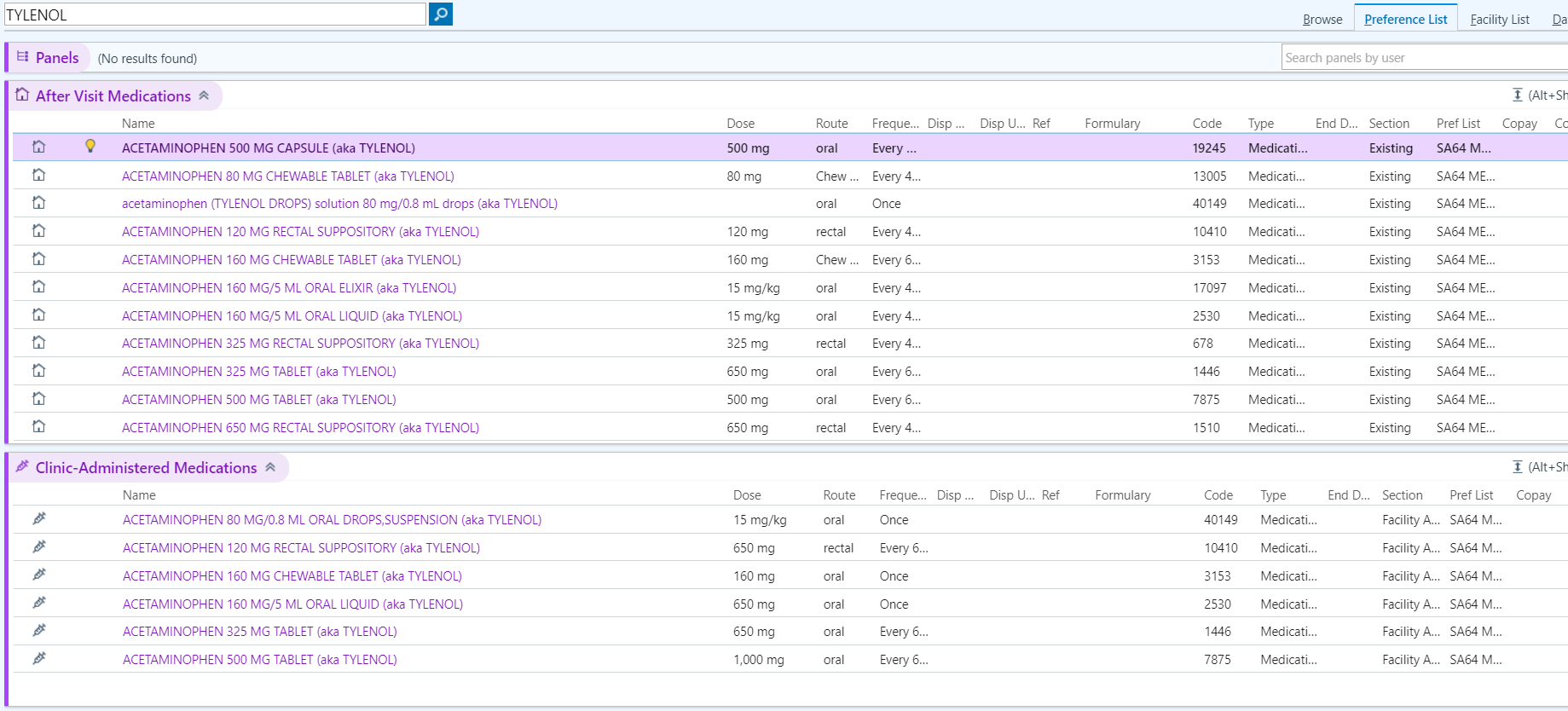The image size is (1568, 711).
Task: Click house icon for Acetaminophen 80 mg chewable tablet
Action: coord(38,175)
